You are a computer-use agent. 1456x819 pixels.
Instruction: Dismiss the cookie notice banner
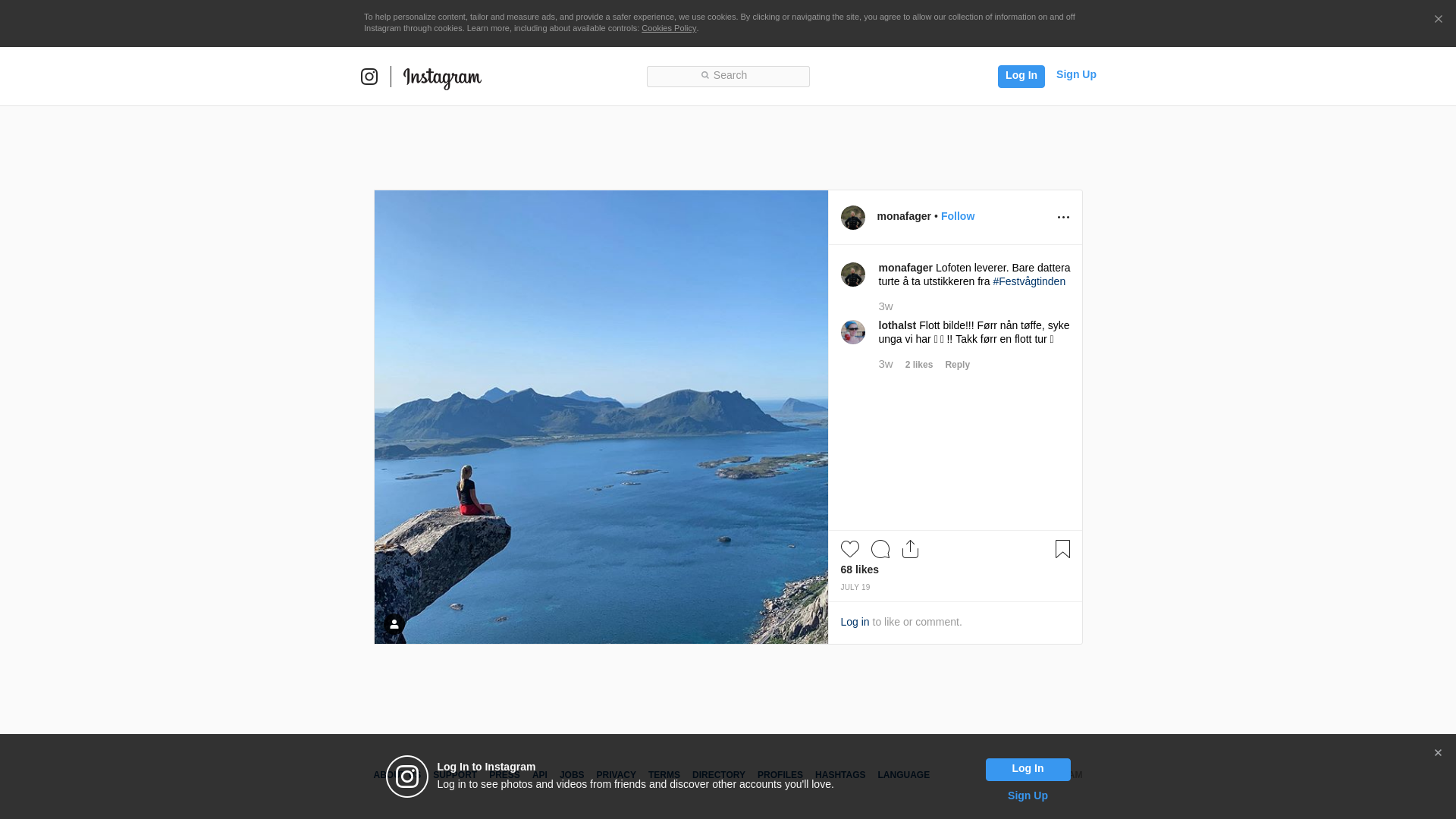[1438, 20]
